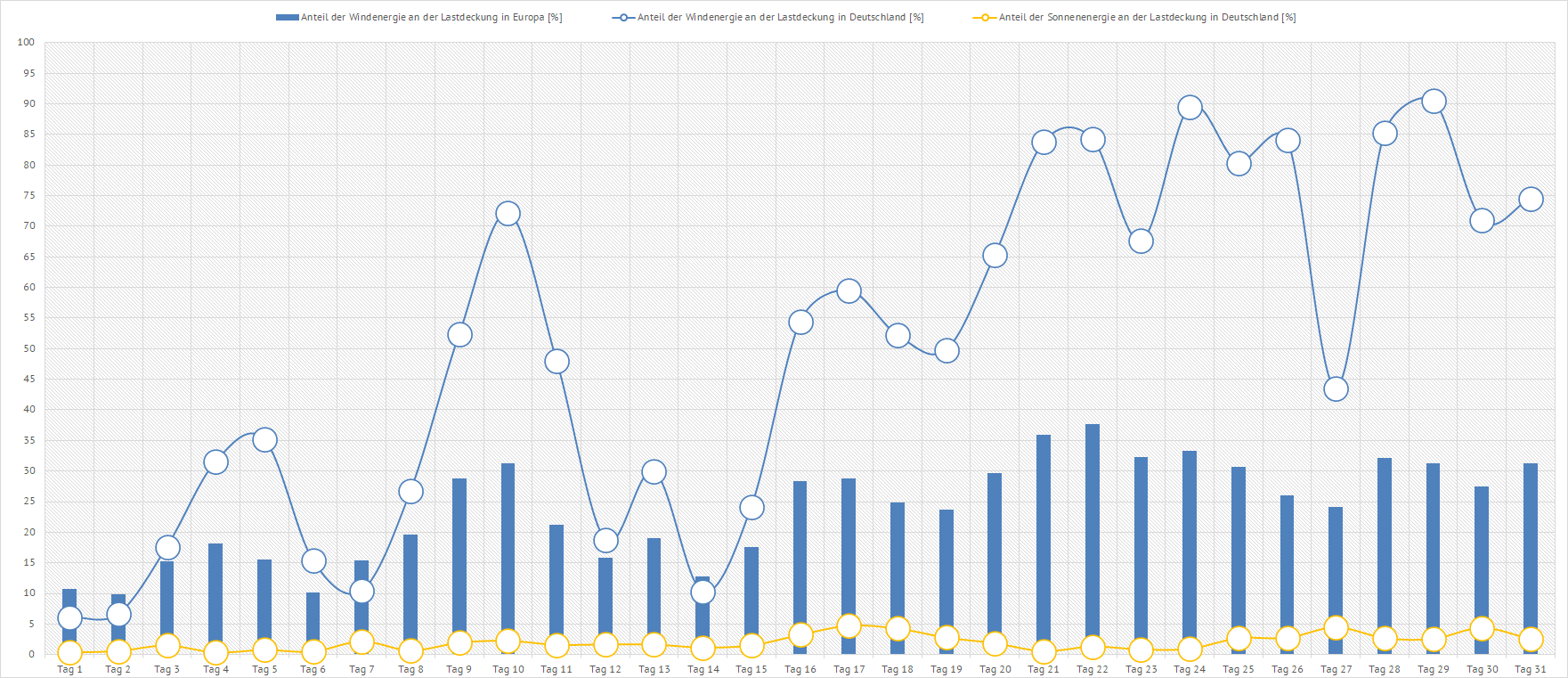
Task: Select the Tag 15 x-axis label
Action: click(751, 669)
